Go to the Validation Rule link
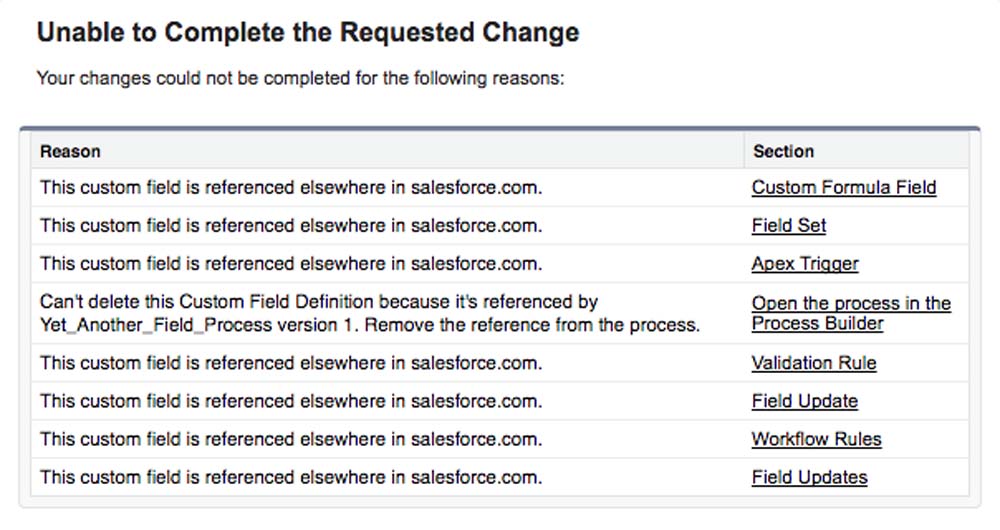 click(813, 363)
